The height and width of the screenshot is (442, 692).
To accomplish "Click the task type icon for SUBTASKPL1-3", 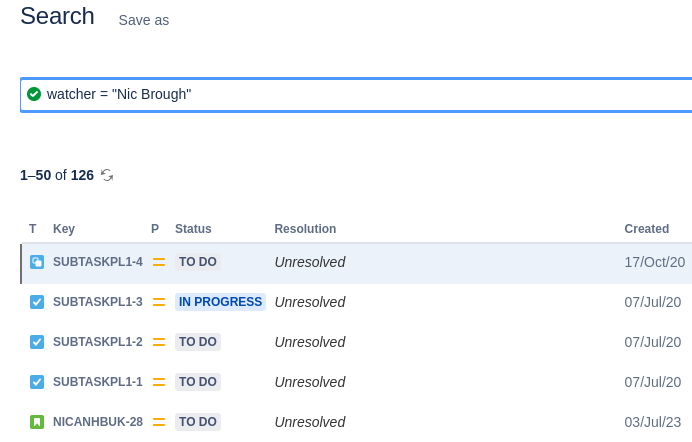I will (37, 302).
